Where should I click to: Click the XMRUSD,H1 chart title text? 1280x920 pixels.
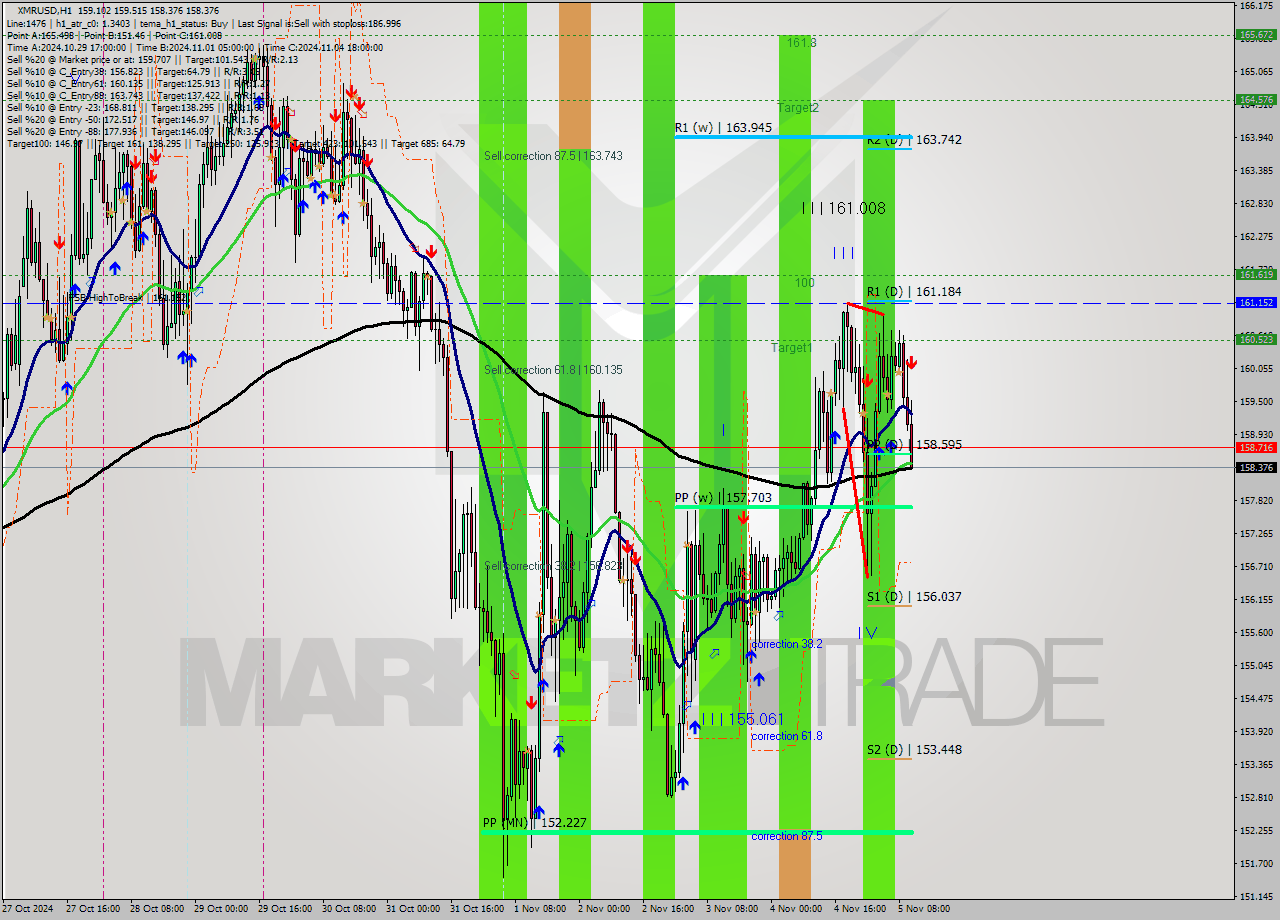click(x=45, y=11)
